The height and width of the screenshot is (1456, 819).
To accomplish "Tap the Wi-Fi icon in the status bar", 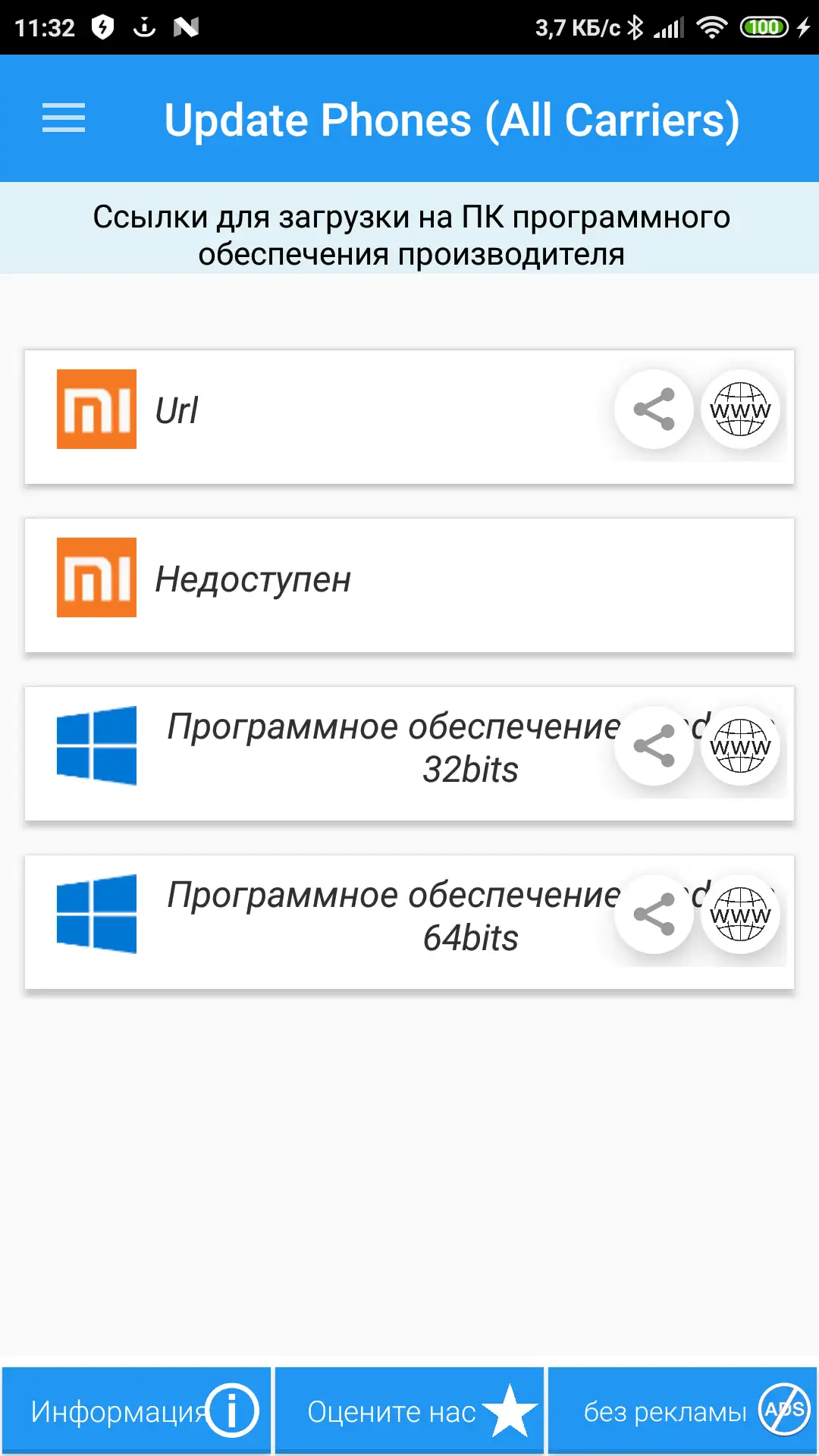I will click(711, 28).
